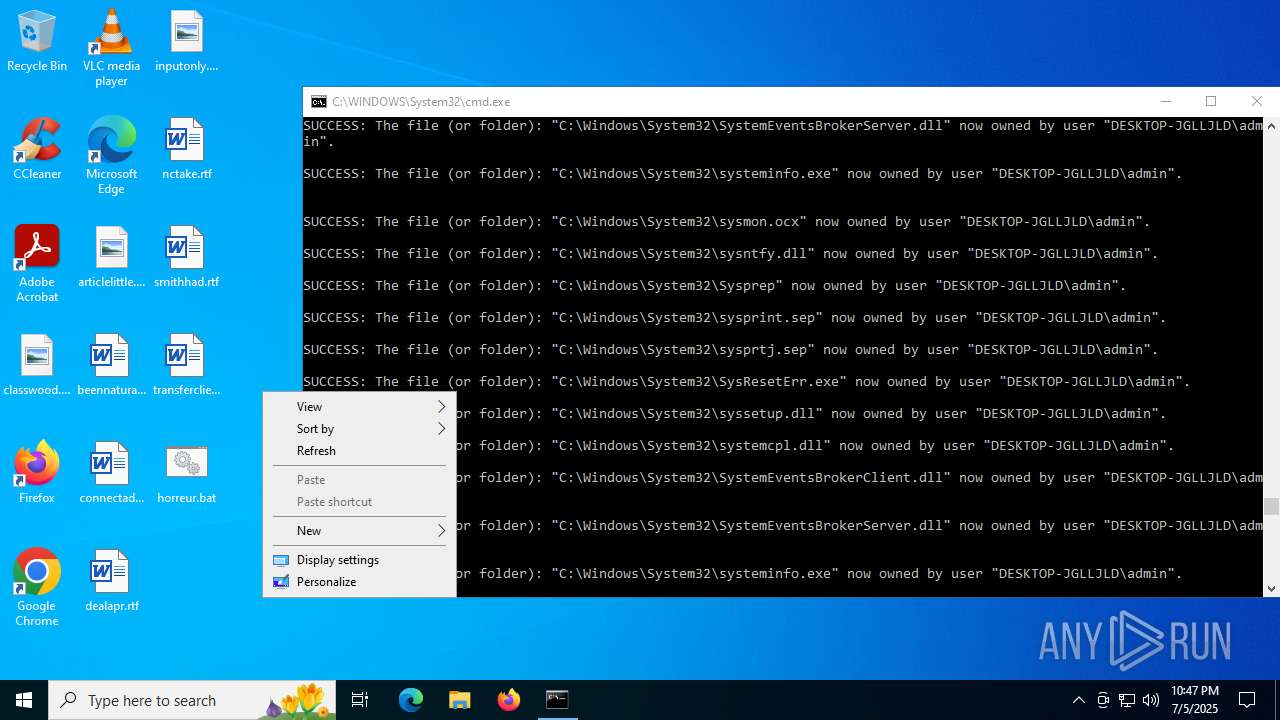The height and width of the screenshot is (720, 1280).
Task: Choose Refresh in the context menu
Action: click(x=359, y=450)
